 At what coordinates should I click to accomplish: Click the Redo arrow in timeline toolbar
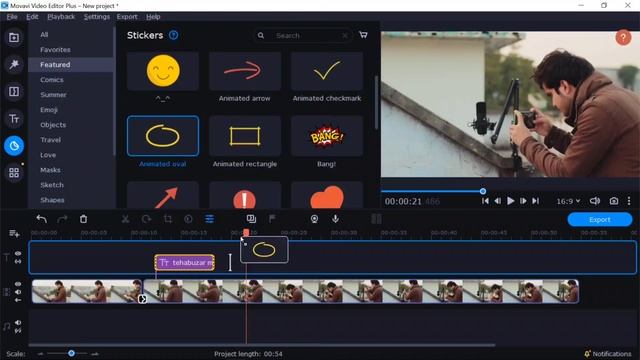tap(62, 219)
